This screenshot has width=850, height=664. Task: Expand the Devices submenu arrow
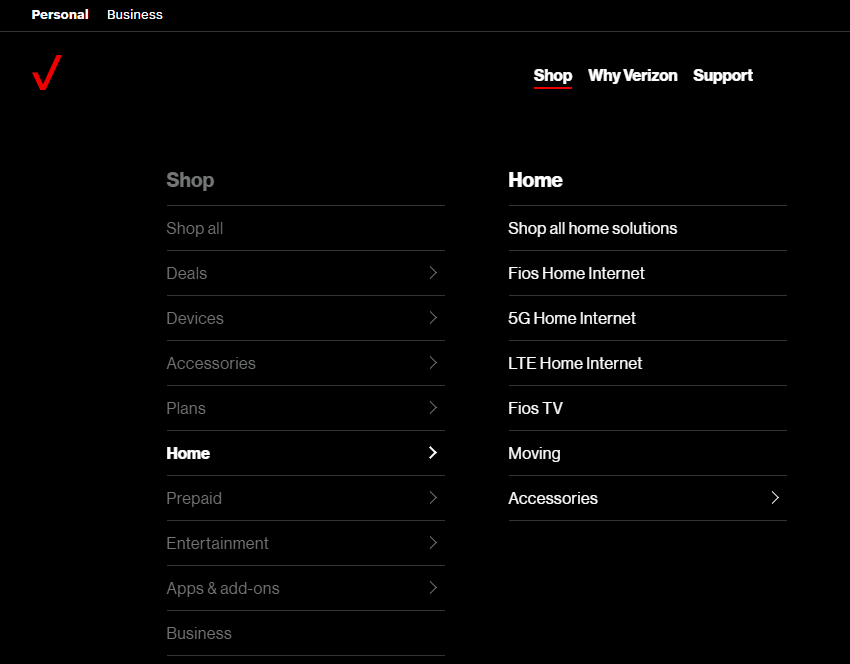point(433,318)
